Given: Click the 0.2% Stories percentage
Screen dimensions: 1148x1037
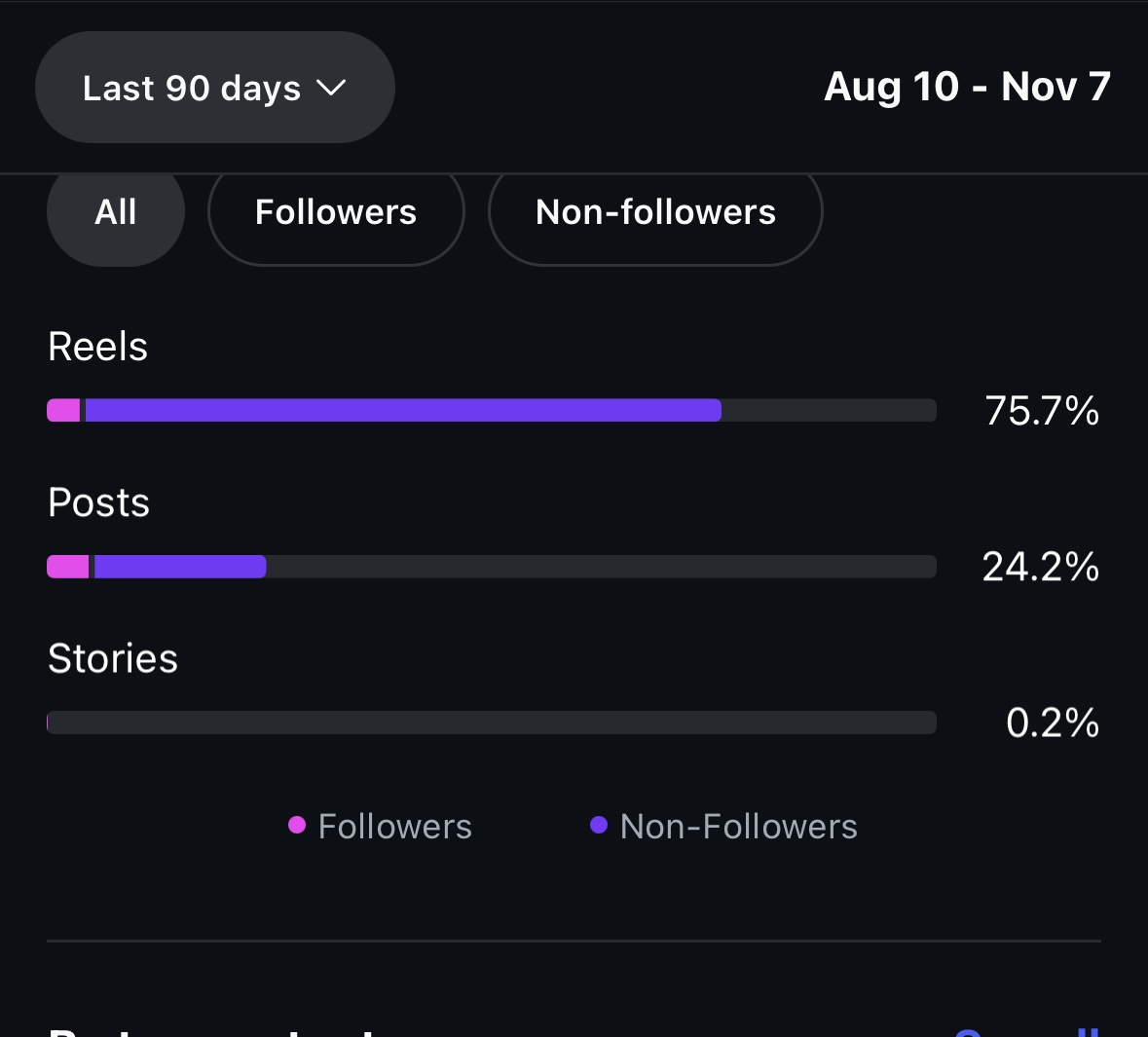Looking at the screenshot, I should click(x=1053, y=722).
